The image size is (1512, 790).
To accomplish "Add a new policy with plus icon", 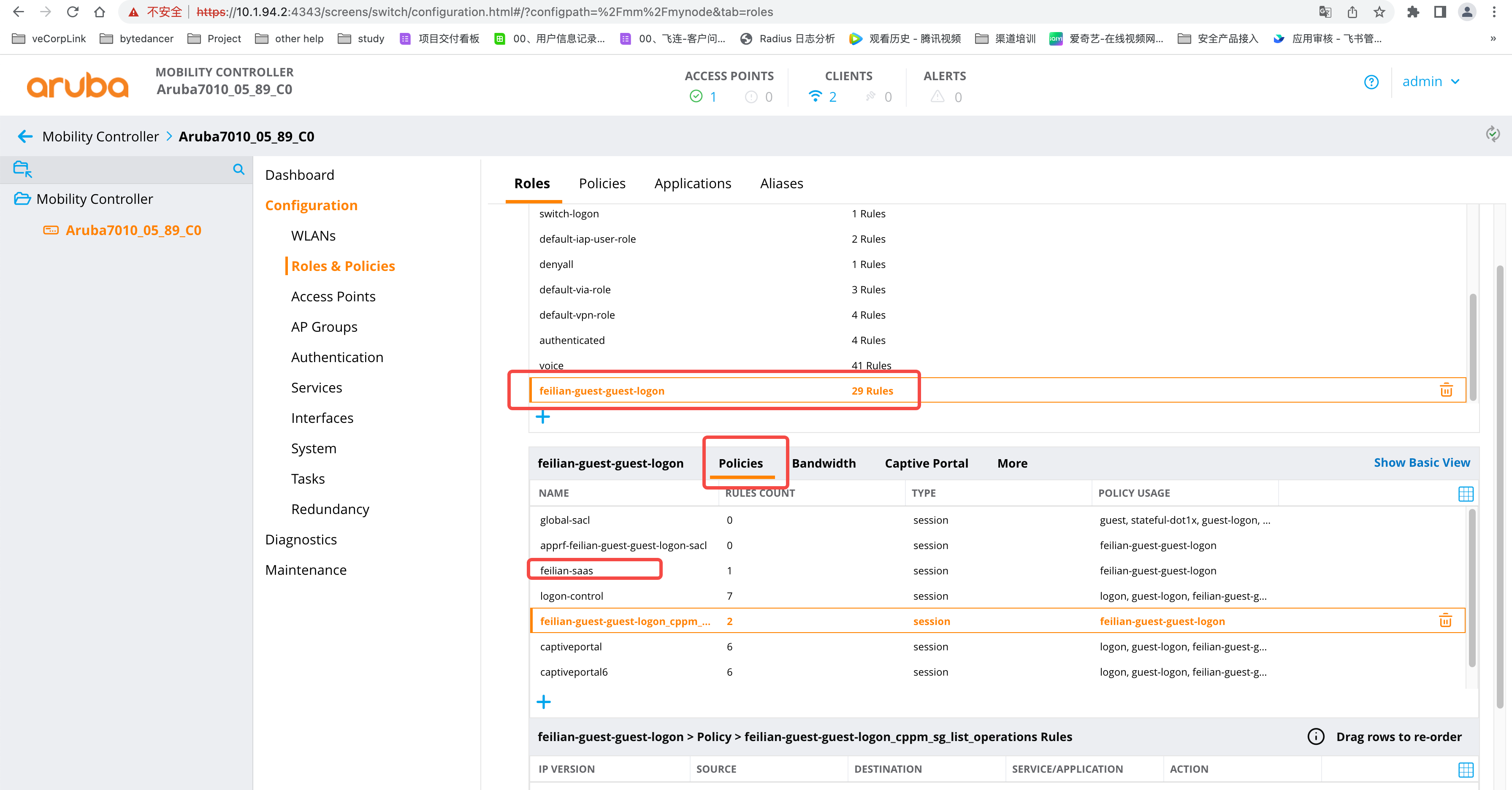I will tap(544, 702).
